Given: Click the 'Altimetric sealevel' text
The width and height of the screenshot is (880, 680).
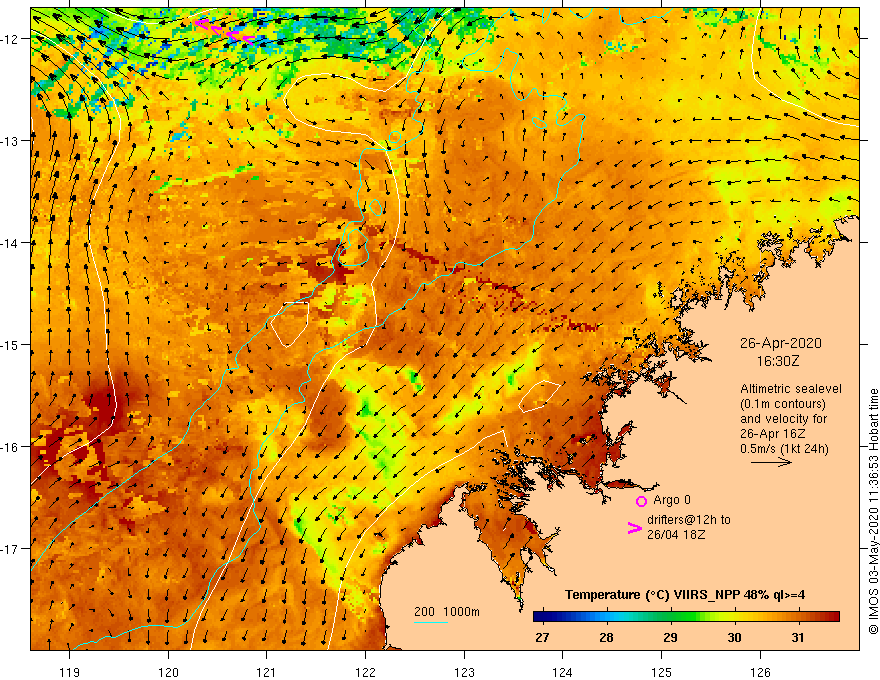Looking at the screenshot, I should click(x=793, y=389).
